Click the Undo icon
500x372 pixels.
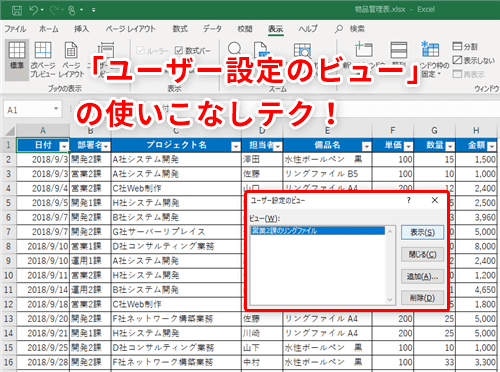pyautogui.click(x=34, y=10)
